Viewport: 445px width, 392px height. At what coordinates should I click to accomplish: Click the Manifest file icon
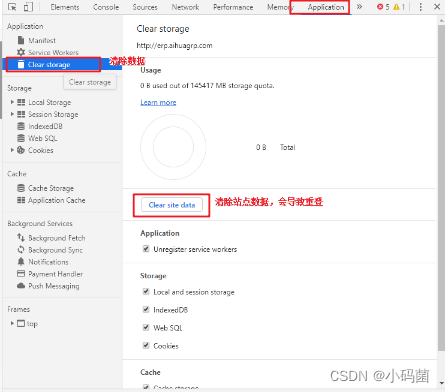click(x=21, y=40)
